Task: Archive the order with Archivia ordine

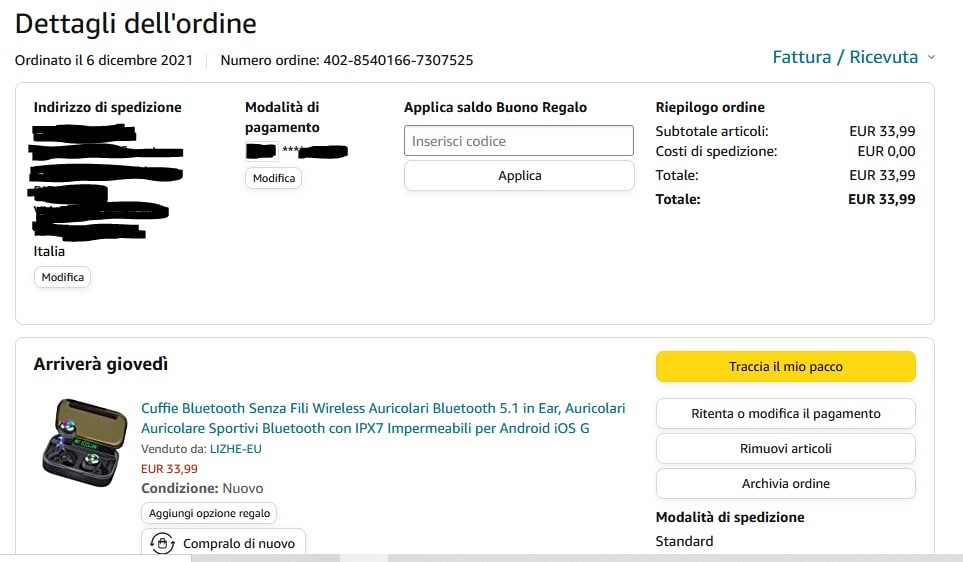Action: point(785,484)
